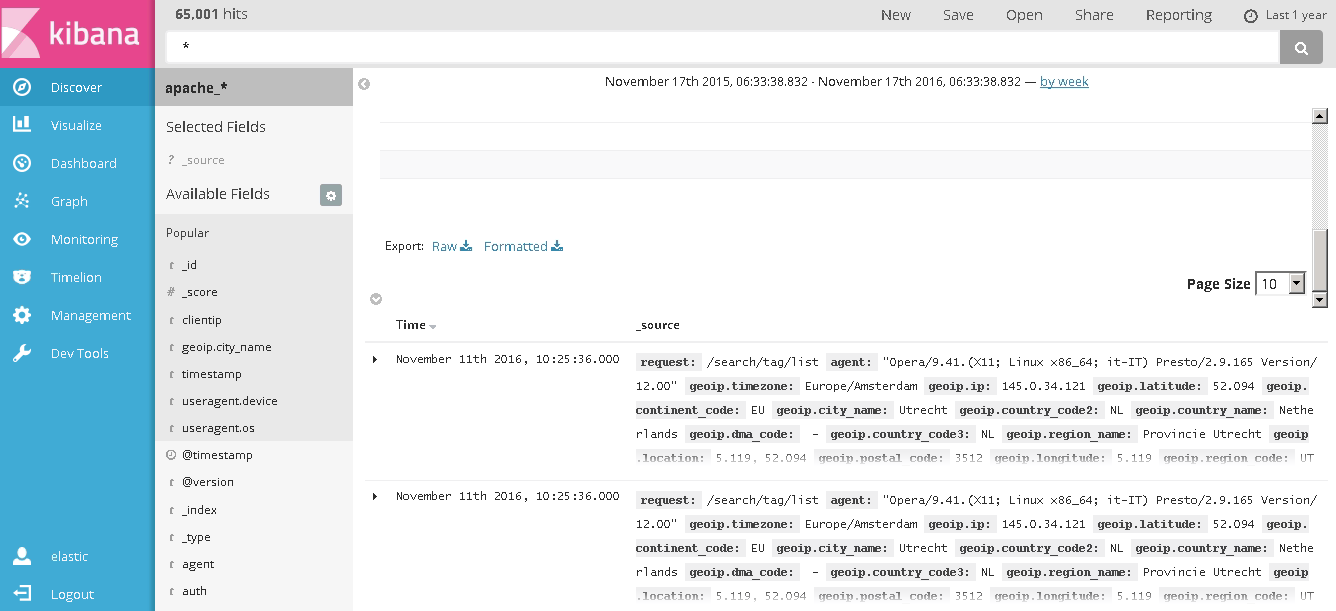Click 65,001 hits count

coord(211,14)
